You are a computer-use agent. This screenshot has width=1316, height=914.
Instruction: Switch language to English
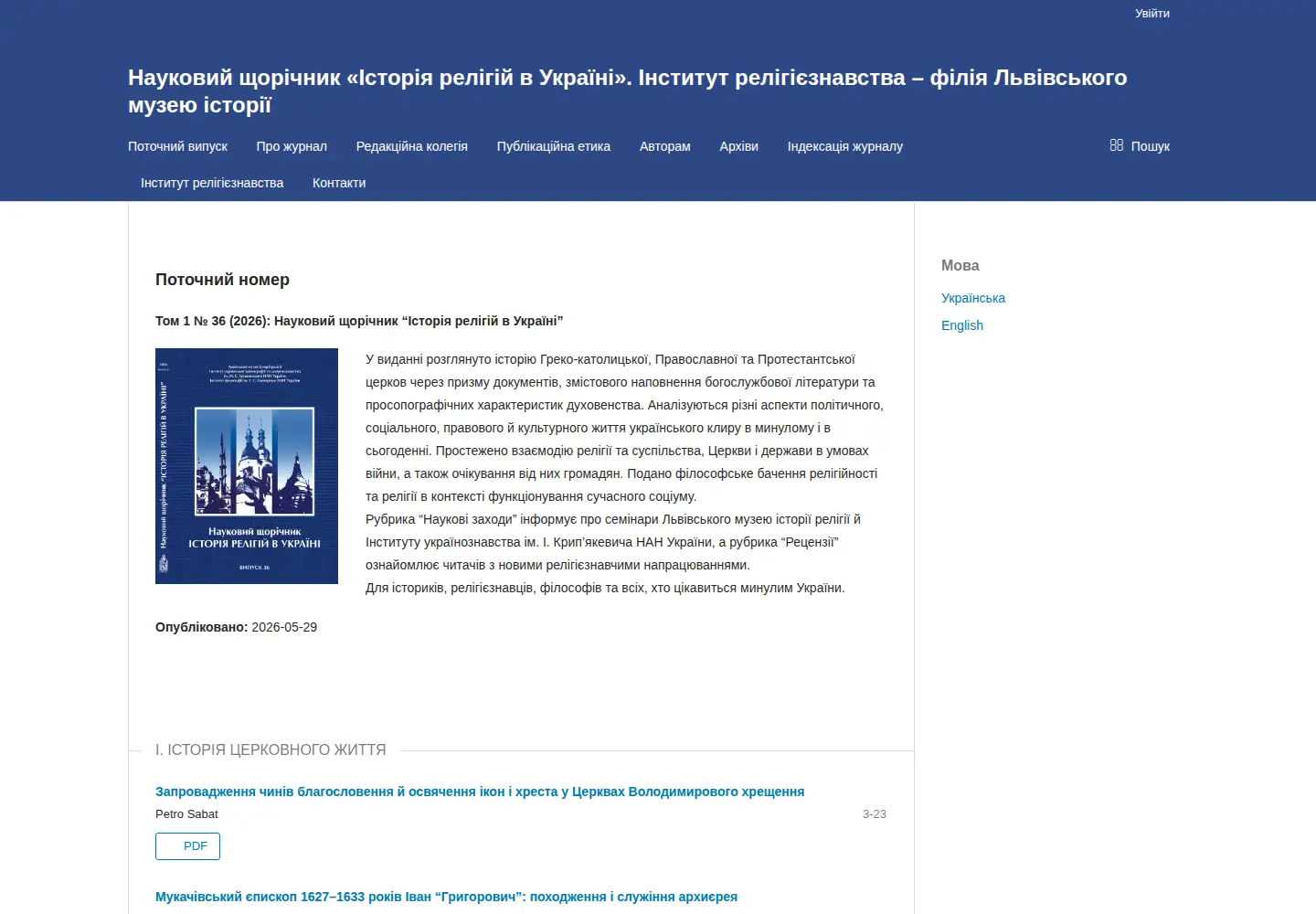962,325
